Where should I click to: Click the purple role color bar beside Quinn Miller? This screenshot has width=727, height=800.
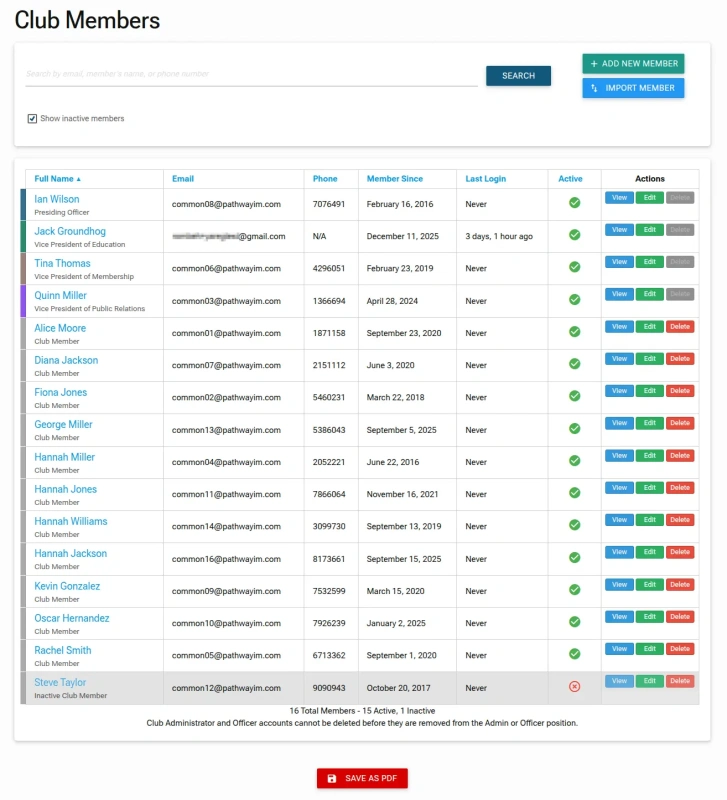coord(23,301)
